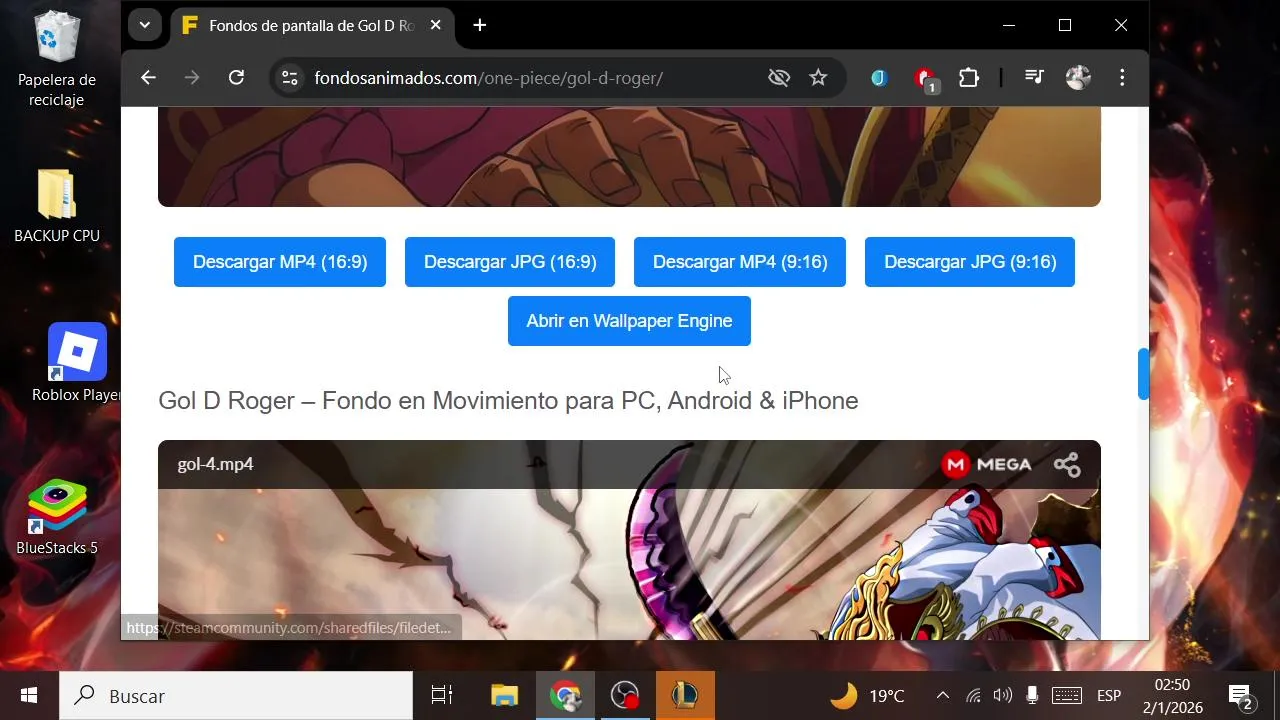Select the Papelera de reciclaje desktop icon
The width and height of the screenshot is (1280, 720).
(57, 60)
